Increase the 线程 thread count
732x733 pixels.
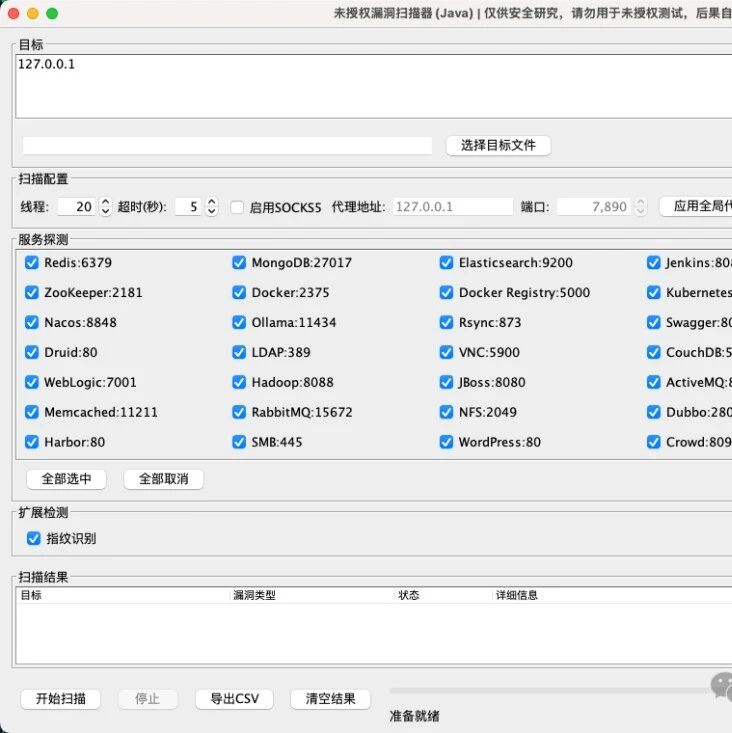tap(106, 202)
